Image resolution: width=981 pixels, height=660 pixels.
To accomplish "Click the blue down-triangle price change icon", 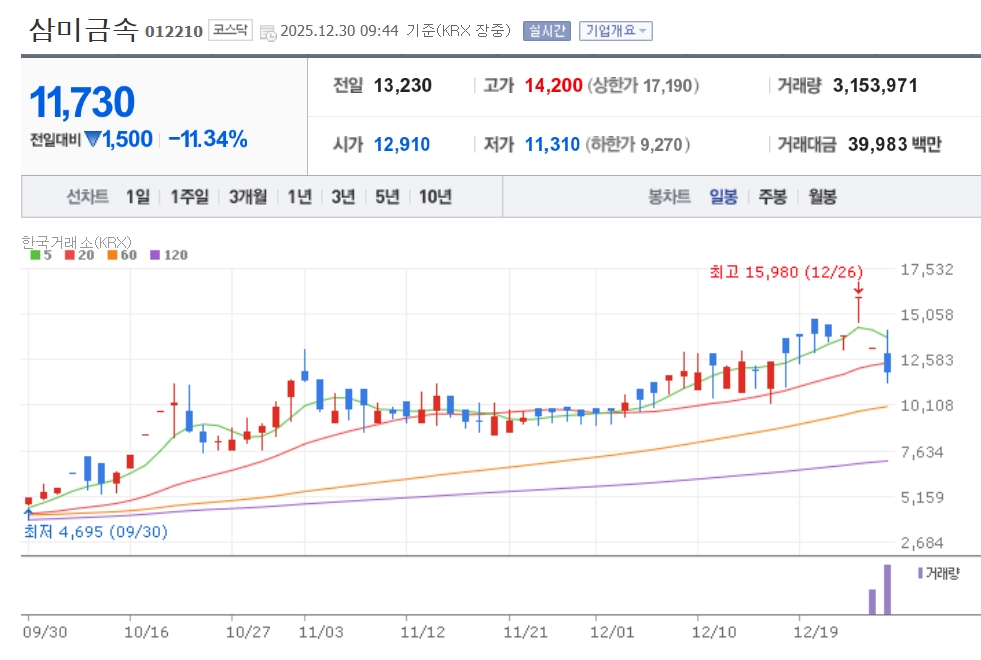I will click(92, 140).
